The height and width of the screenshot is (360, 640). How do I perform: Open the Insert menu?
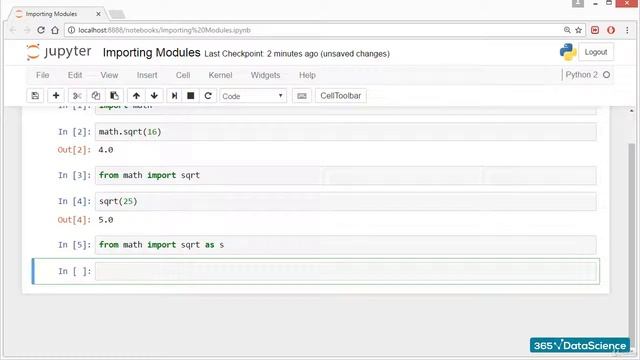tap(147, 75)
